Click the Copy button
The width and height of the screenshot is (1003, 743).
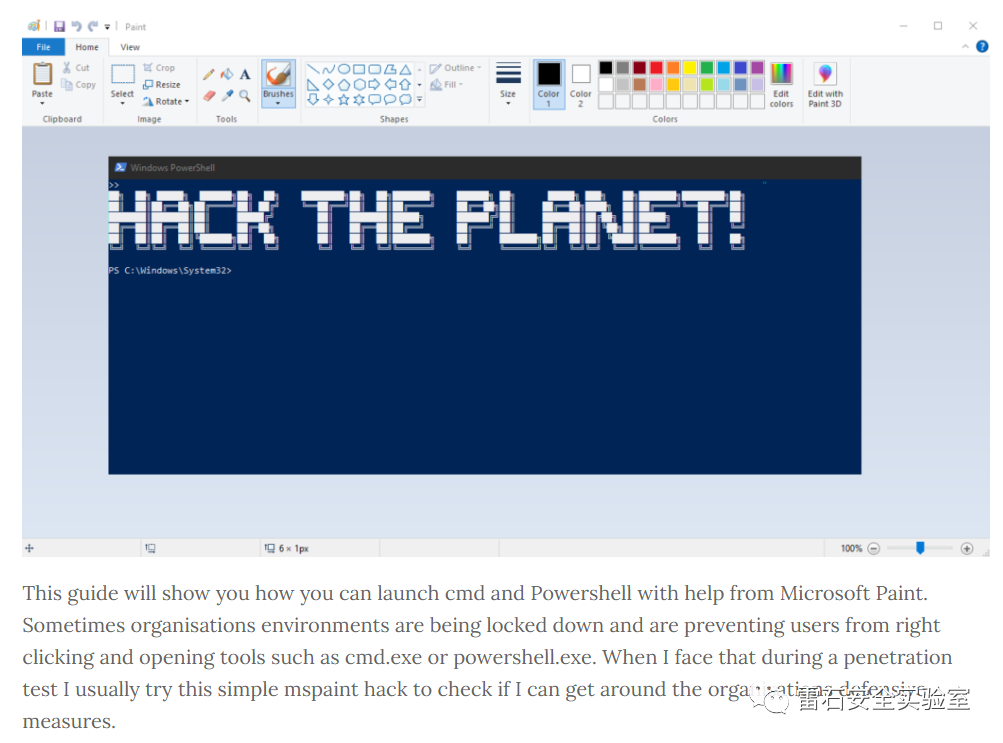[x=79, y=84]
